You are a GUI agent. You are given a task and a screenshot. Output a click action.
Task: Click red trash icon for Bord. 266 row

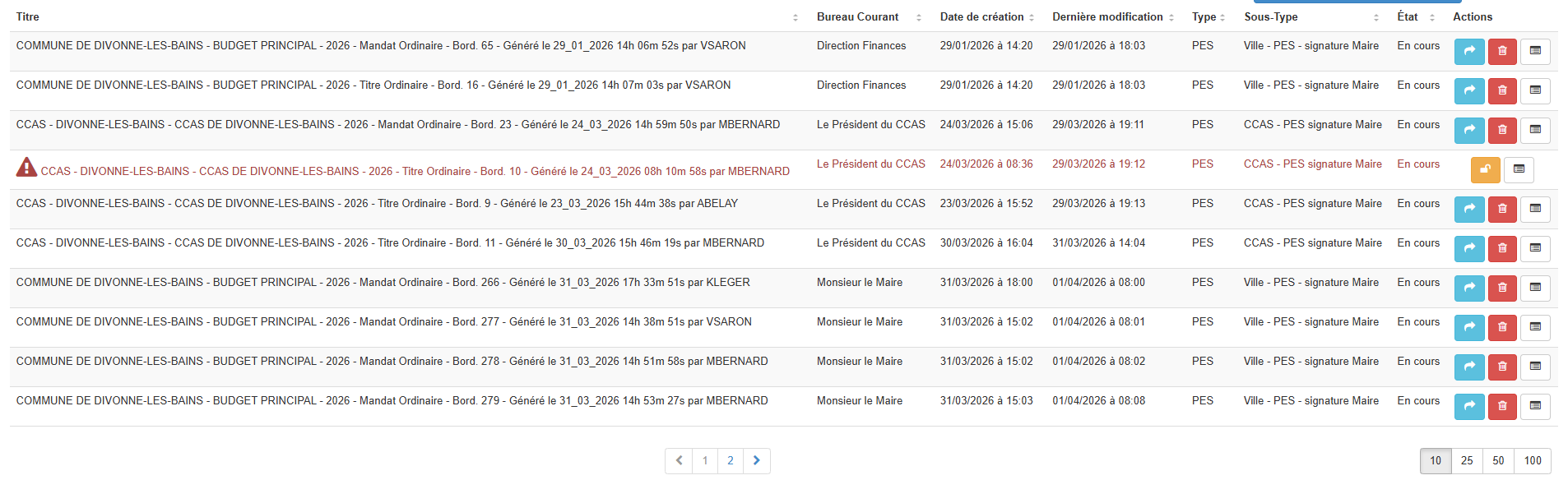(1502, 288)
